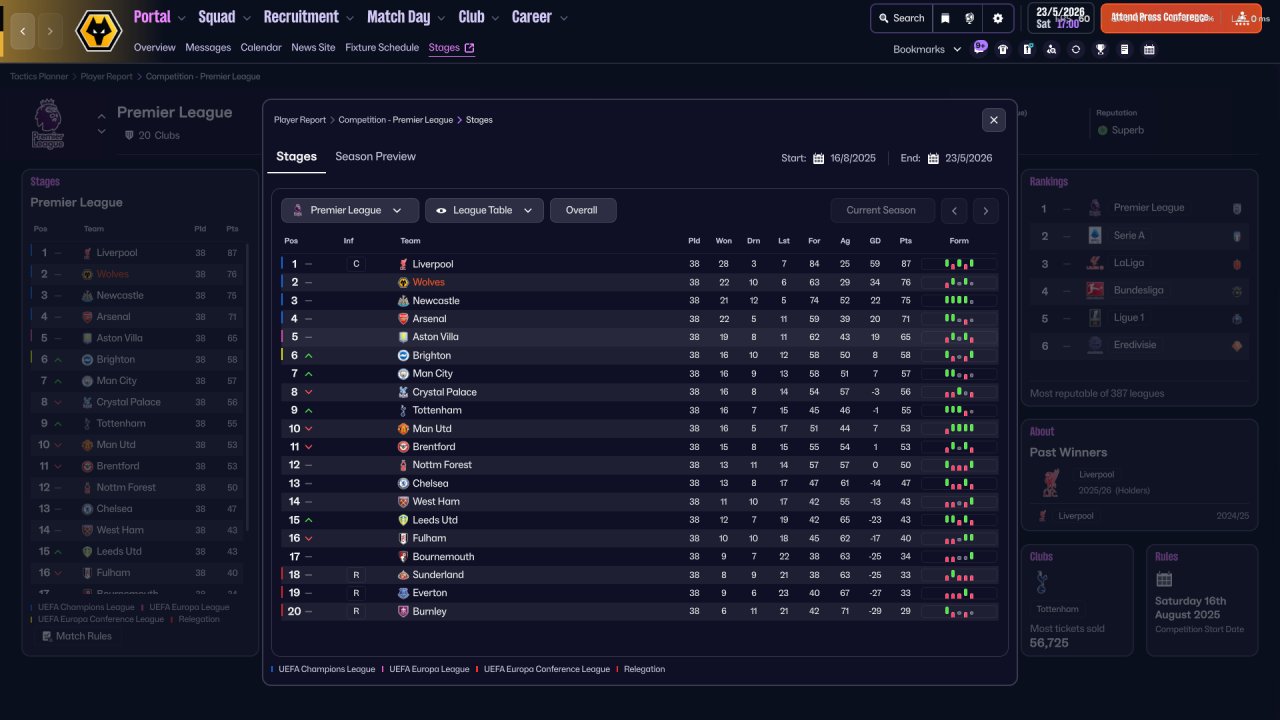The height and width of the screenshot is (720, 1280).
Task: Click the Search button
Action: [x=901, y=18]
